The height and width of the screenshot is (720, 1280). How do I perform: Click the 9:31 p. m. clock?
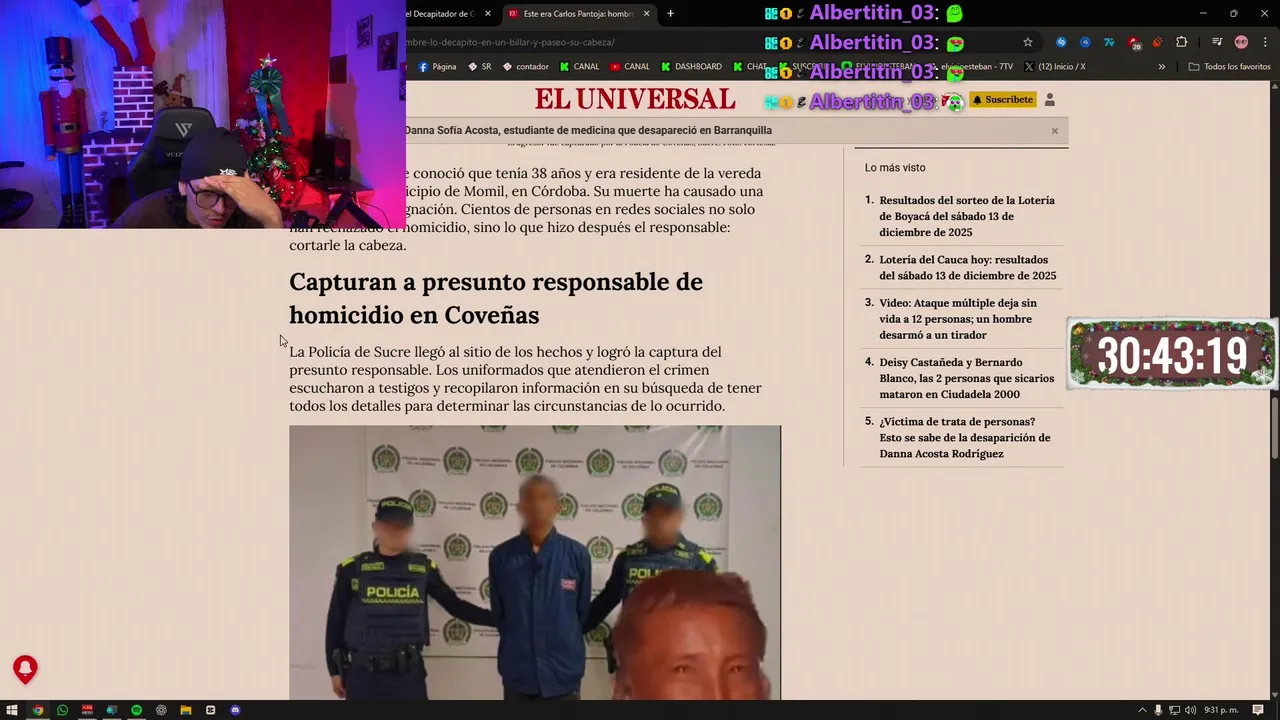click(x=1221, y=710)
